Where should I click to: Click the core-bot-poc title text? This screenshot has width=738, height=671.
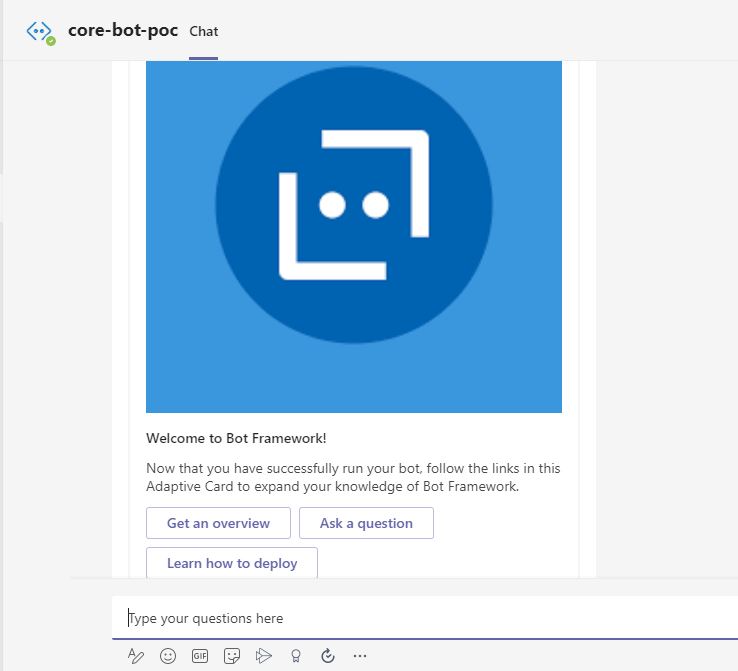click(x=123, y=31)
